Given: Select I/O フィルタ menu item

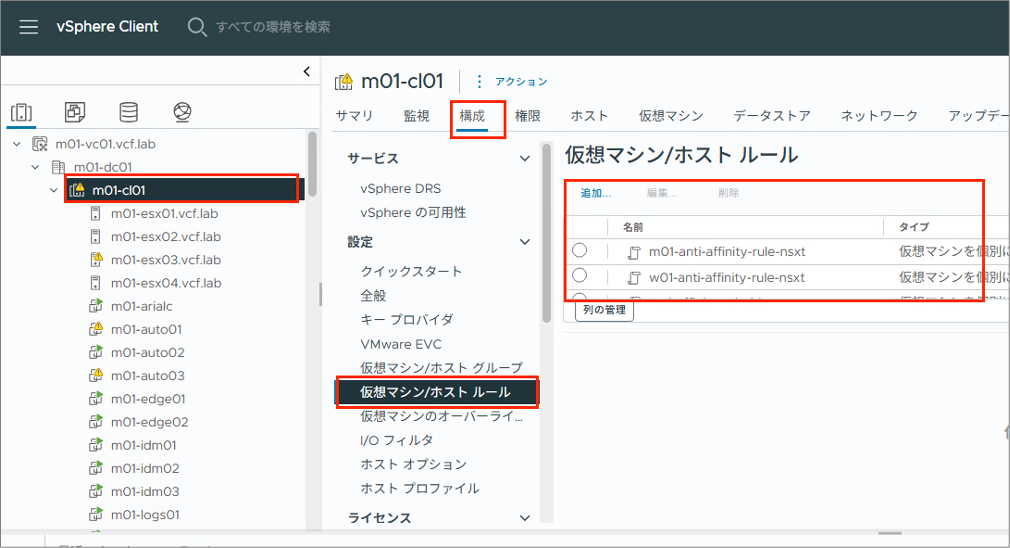Looking at the screenshot, I should (x=397, y=440).
